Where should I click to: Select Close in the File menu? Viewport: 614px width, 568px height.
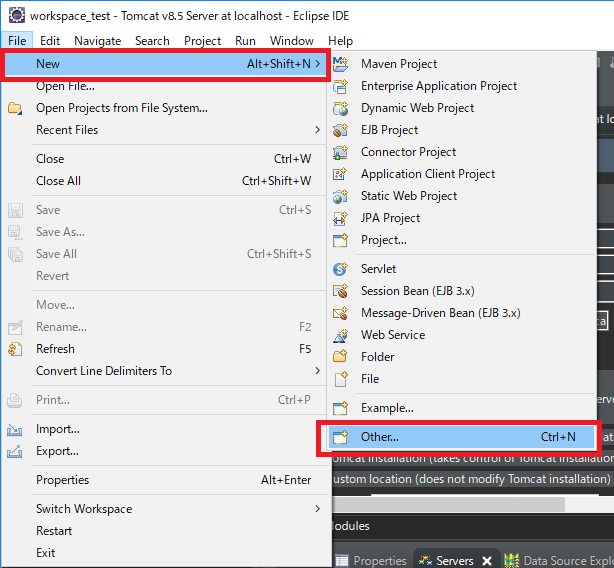click(164, 159)
